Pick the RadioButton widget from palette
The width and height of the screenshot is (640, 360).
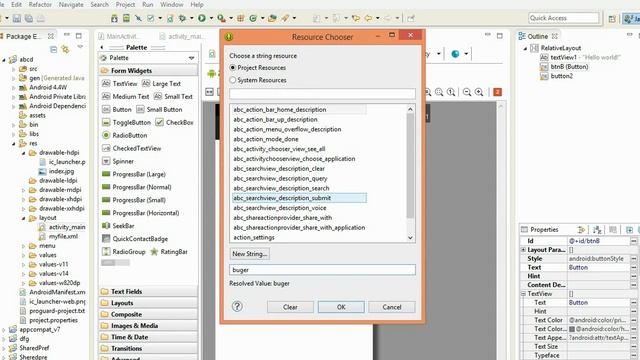[x=124, y=135]
